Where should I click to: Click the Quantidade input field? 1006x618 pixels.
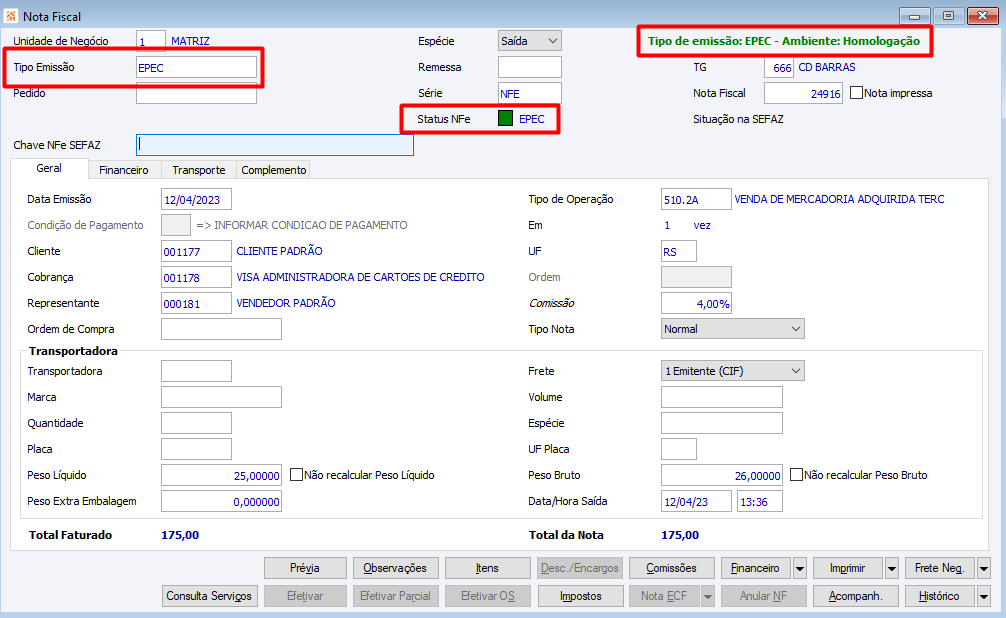pyautogui.click(x=196, y=423)
